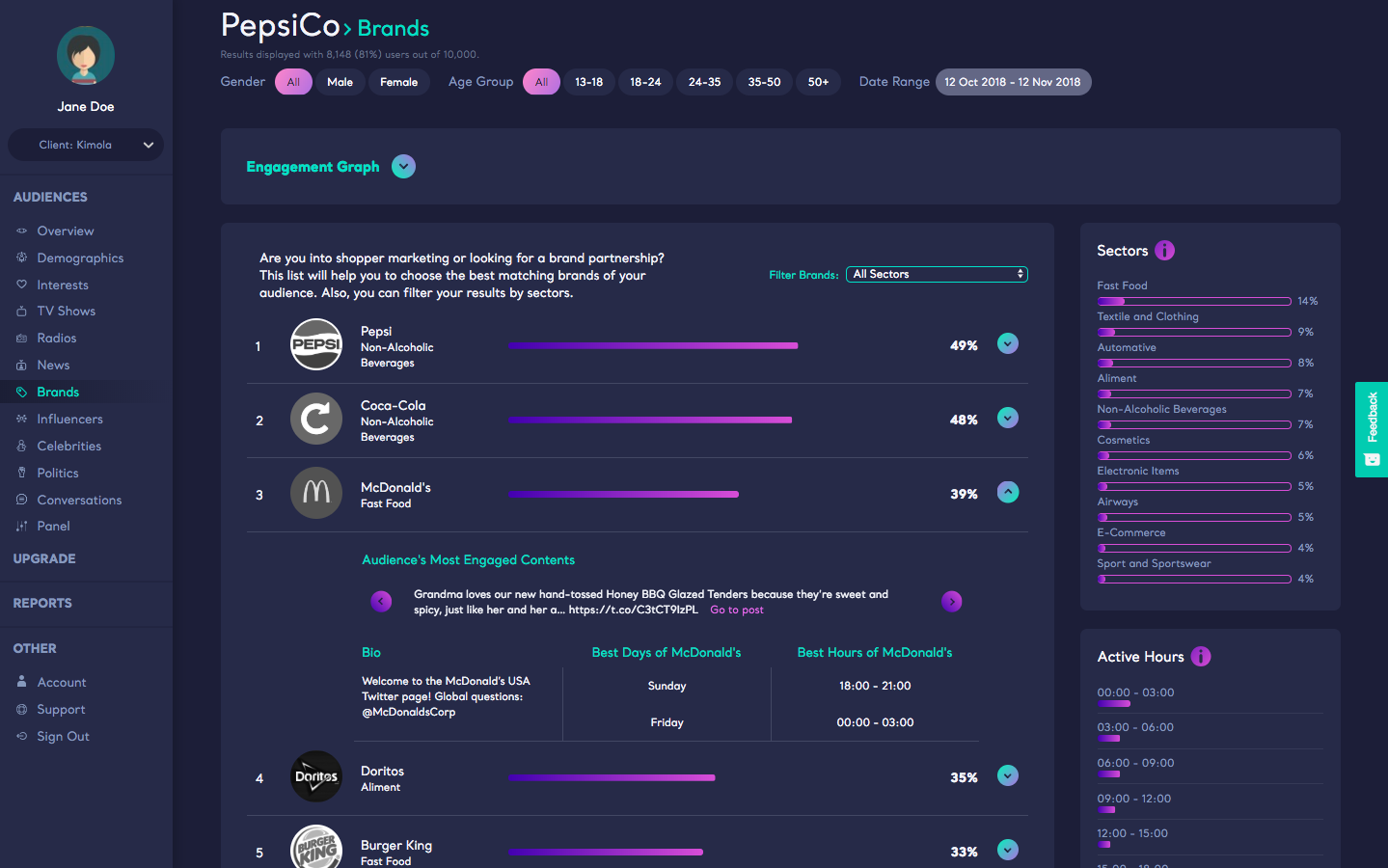The image size is (1388, 868).
Task: Show next engaged content post
Action: pyautogui.click(x=952, y=602)
